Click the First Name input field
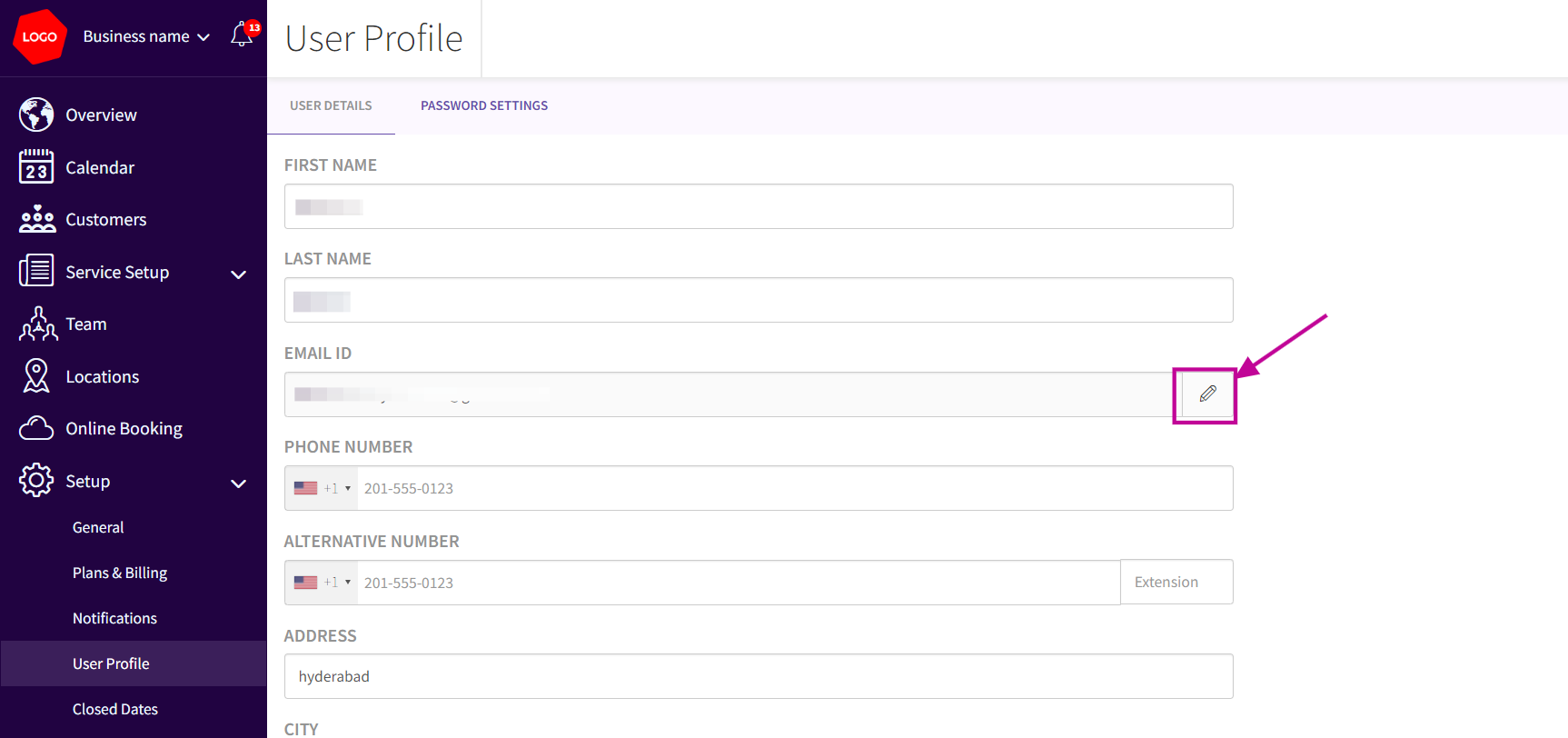The width and height of the screenshot is (1568, 738). click(759, 207)
